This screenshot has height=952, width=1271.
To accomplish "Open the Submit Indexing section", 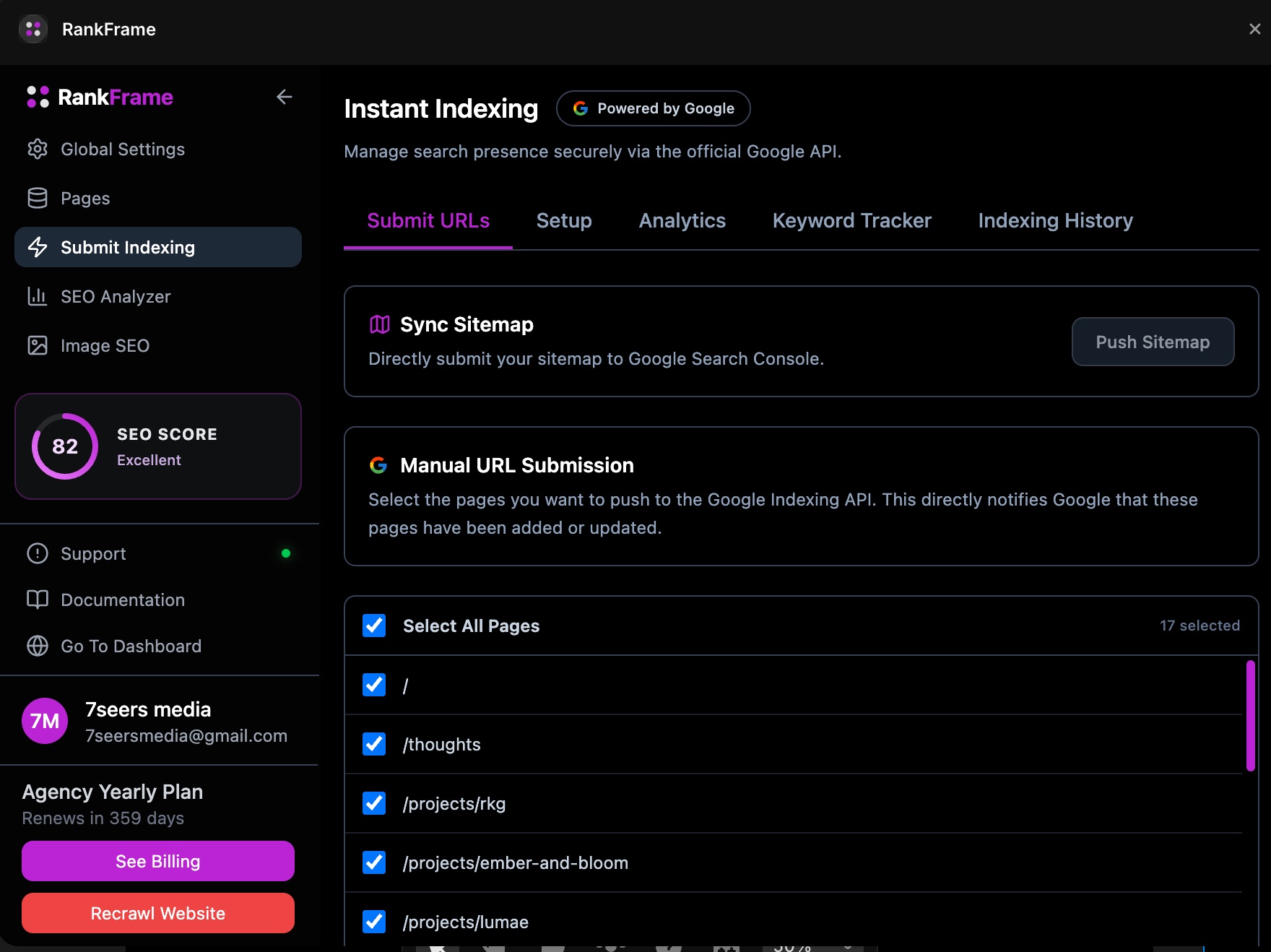I will coord(128,247).
